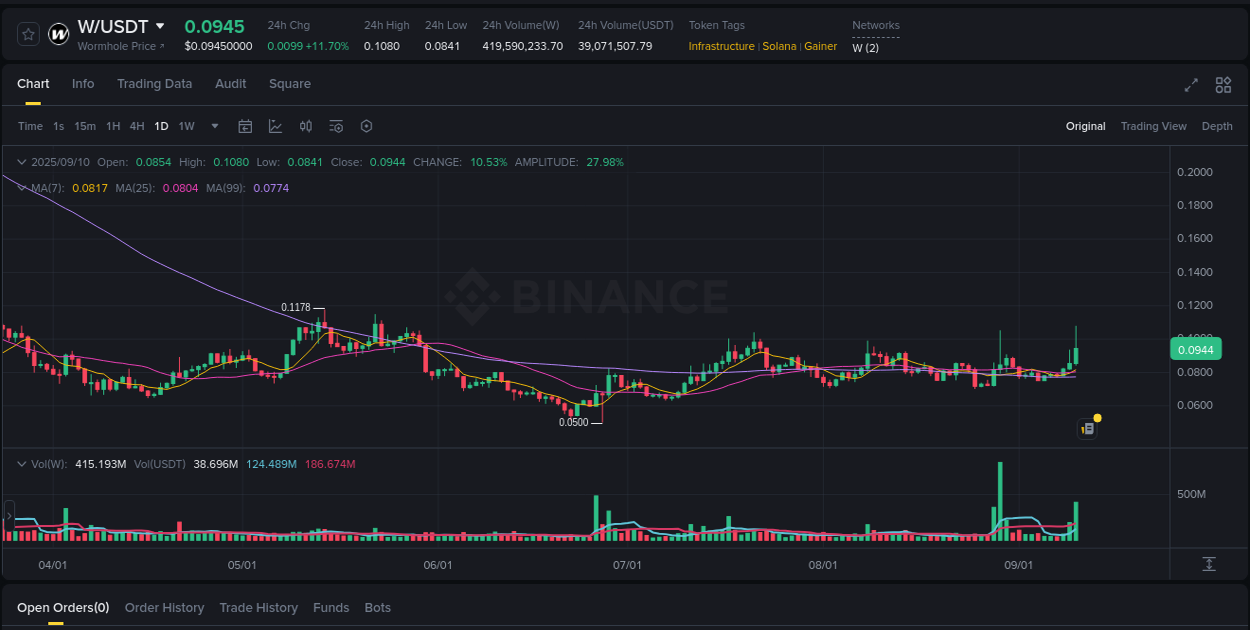Click the go-to-date calendar icon

[x=245, y=126]
